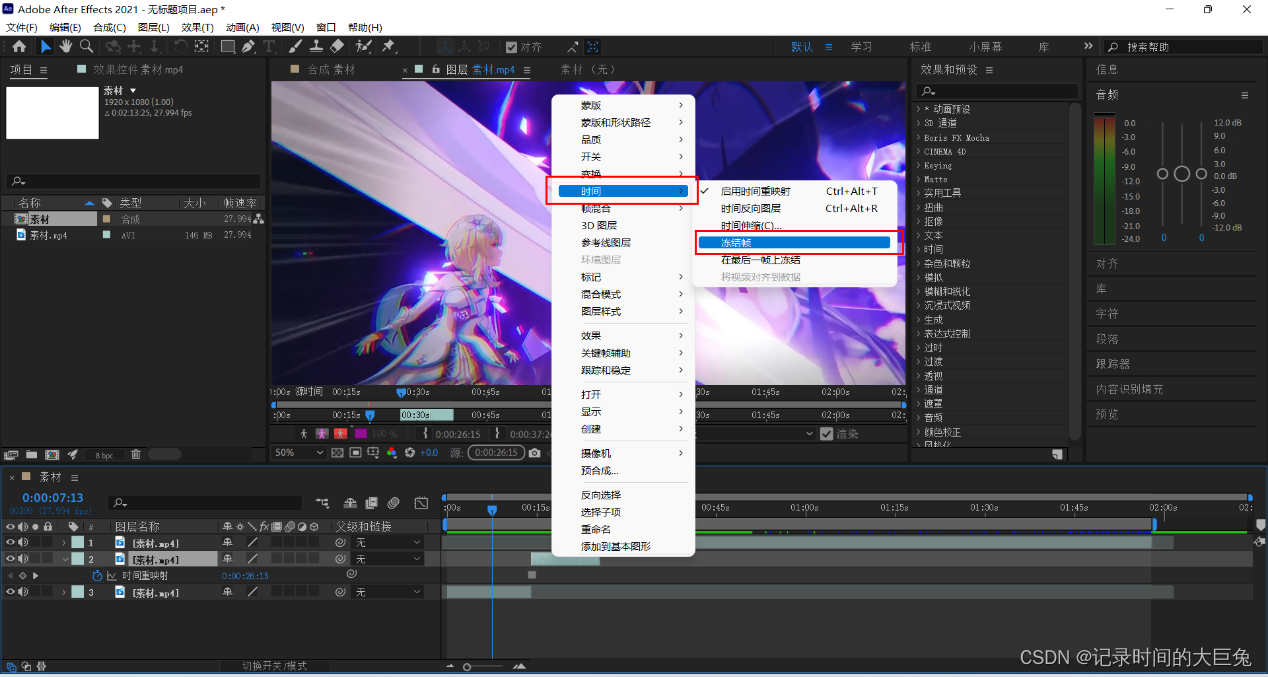The image size is (1268, 677).
Task: Click timeline current time 0:00:07:13
Action: (x=53, y=498)
